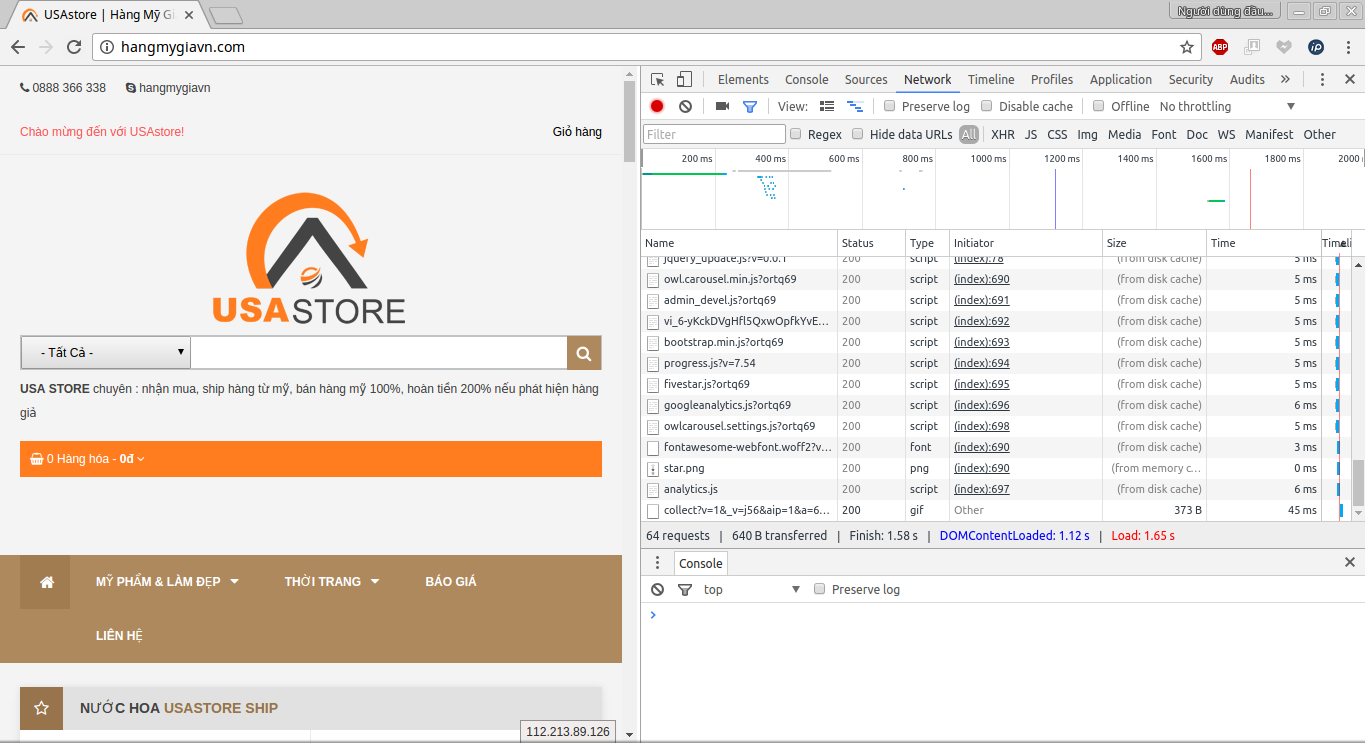The height and width of the screenshot is (743, 1365).
Task: Filter requests by JS type
Action: (1031, 134)
